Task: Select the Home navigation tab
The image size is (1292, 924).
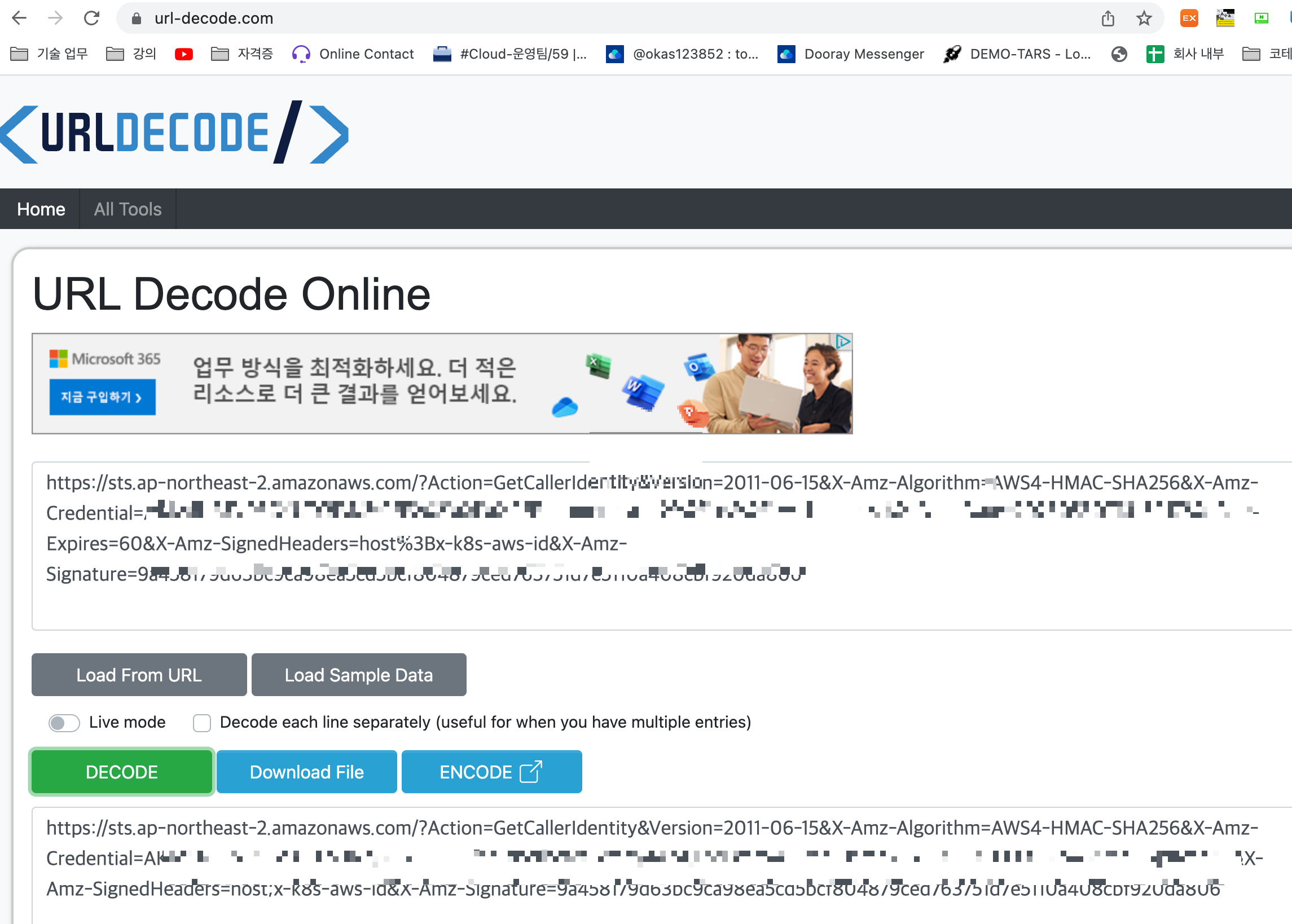Action: click(41, 209)
